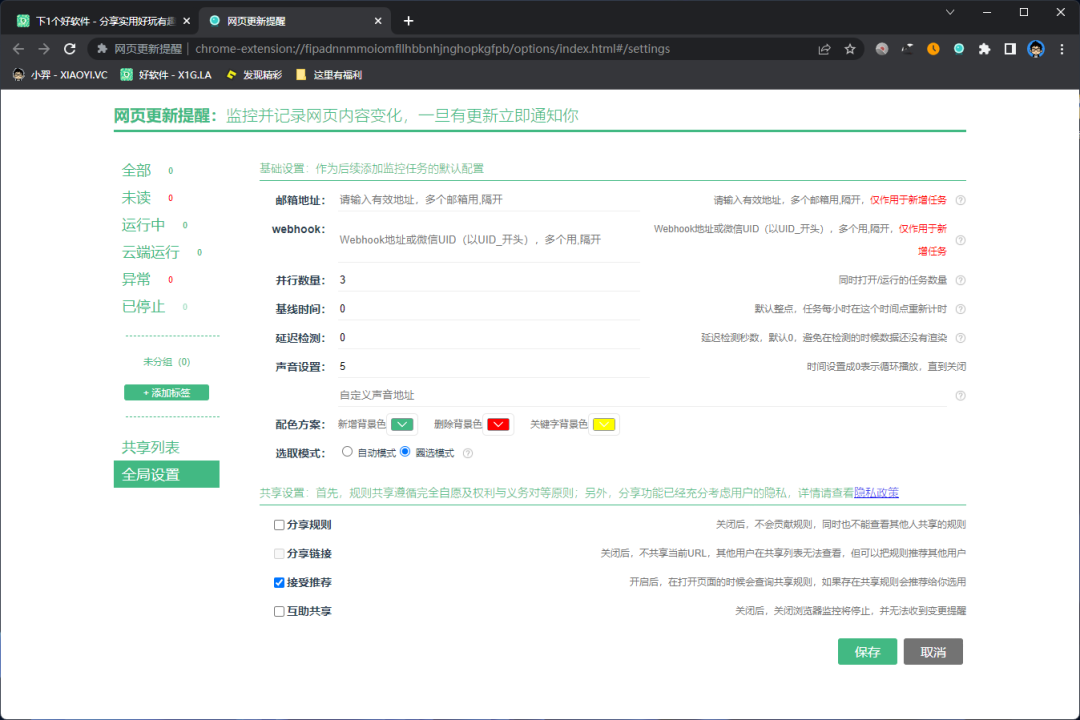Screen dimensions: 1080x720
Task: Open the browser tab search chevron
Action: tap(948, 13)
